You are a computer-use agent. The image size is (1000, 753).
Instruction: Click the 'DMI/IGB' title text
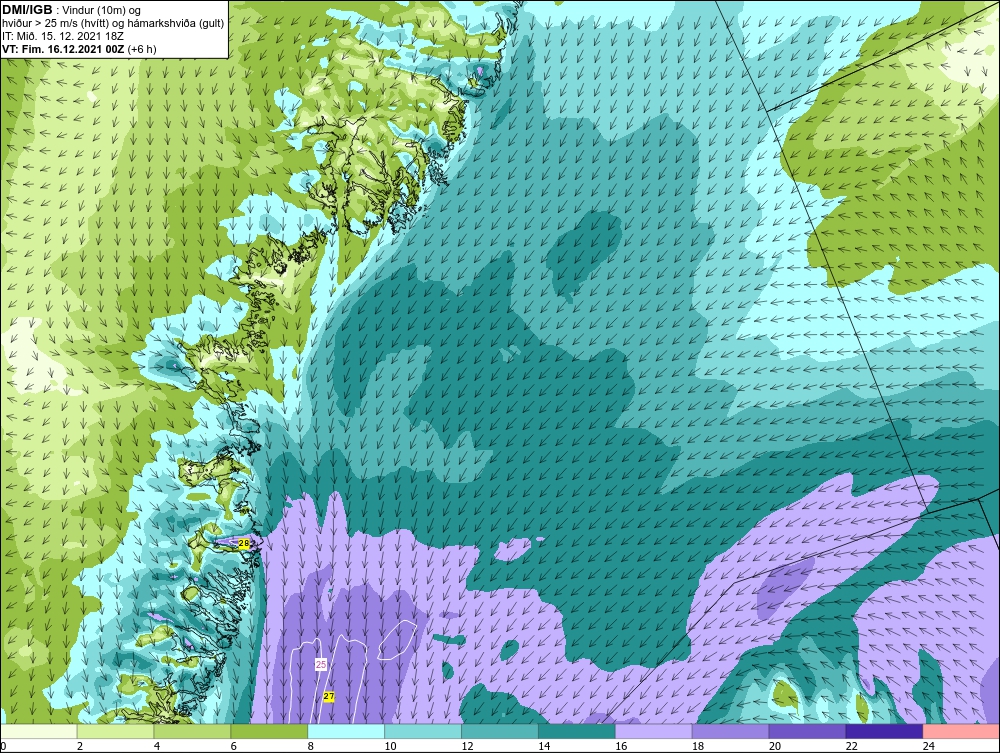(x=27, y=10)
